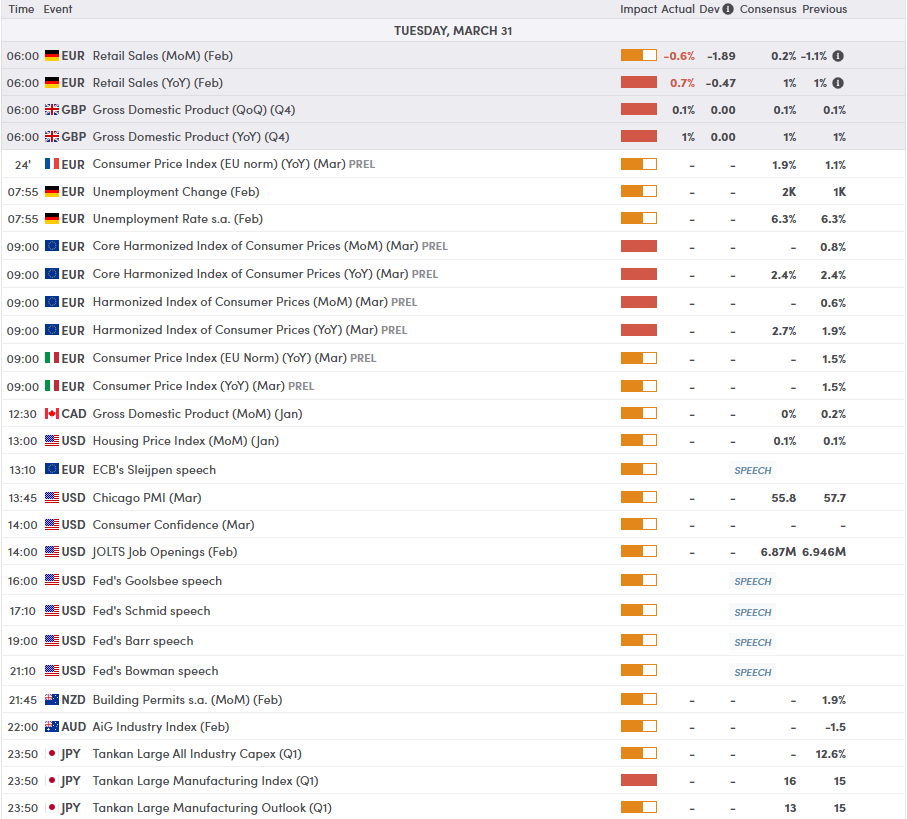Click the TUESDAY, MARCH 31 date heading
The image size is (907, 819).
tap(453, 31)
